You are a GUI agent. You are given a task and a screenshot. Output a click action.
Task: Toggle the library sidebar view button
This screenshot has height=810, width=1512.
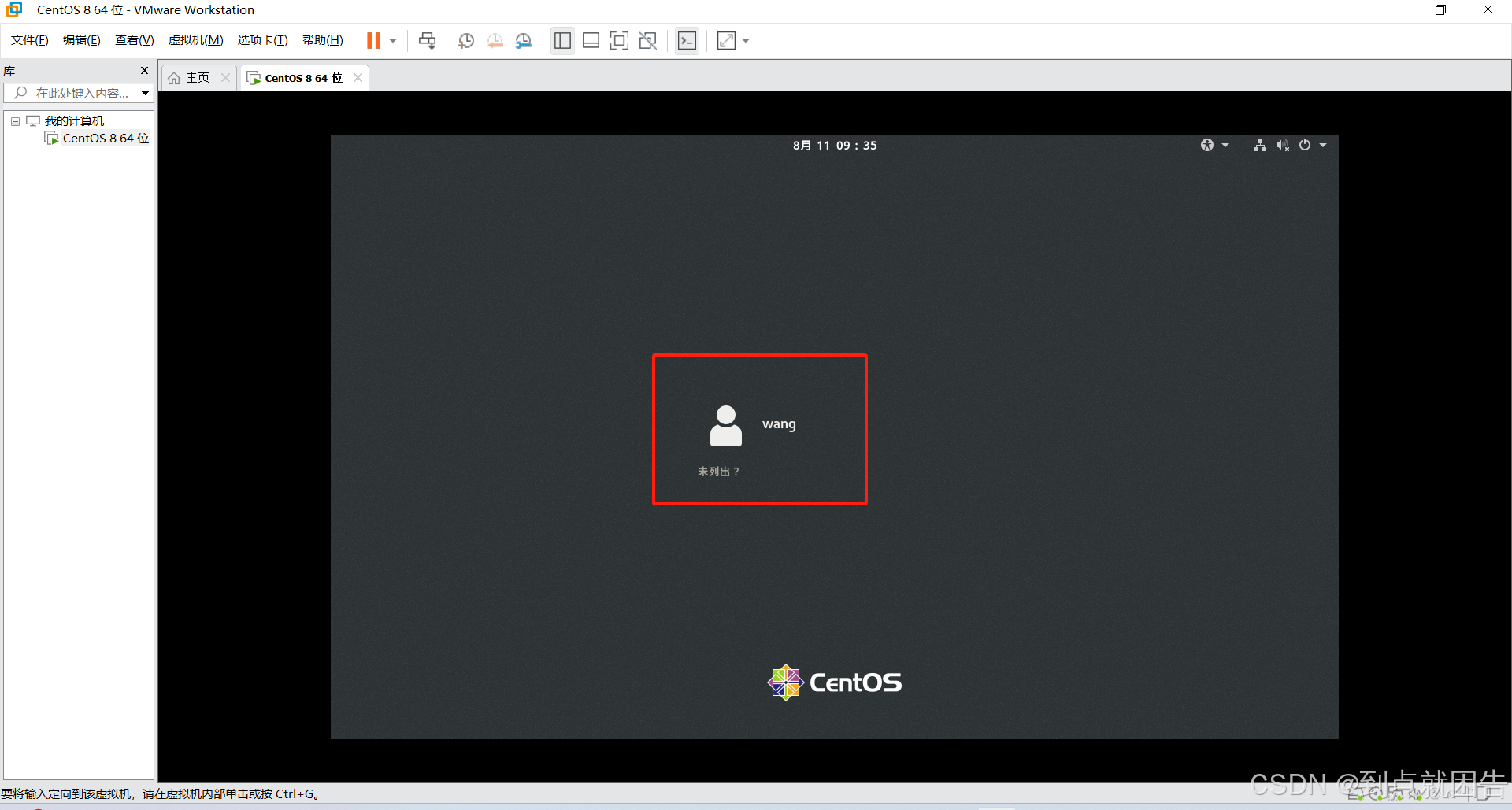(x=562, y=40)
